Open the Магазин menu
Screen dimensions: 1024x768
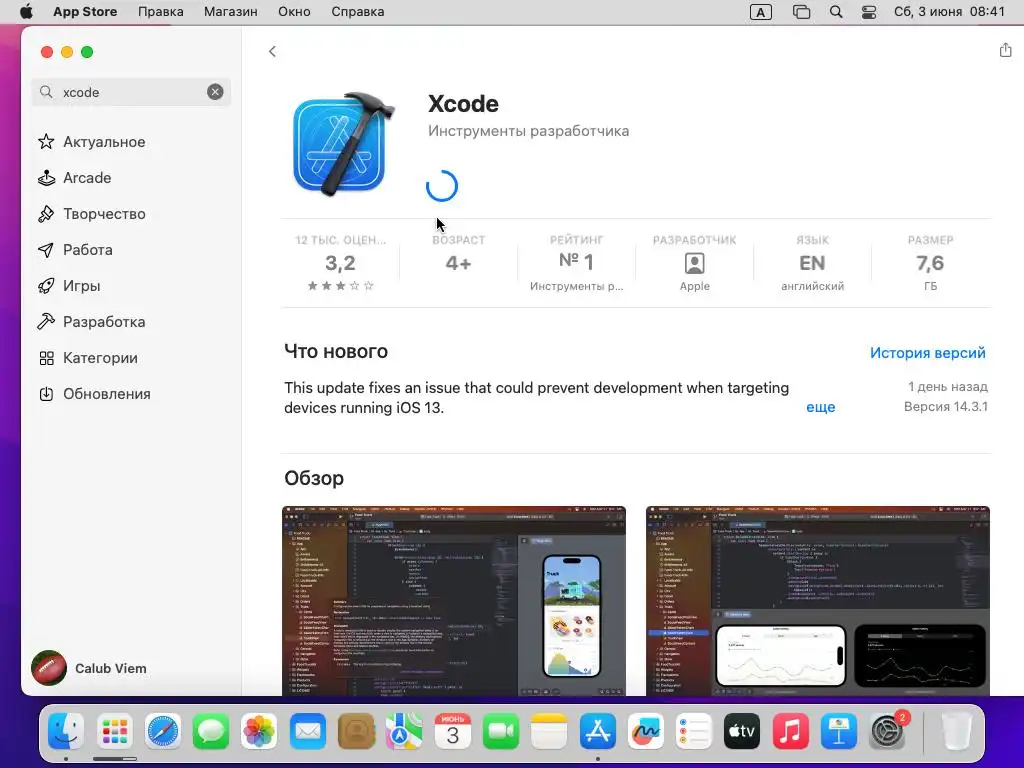coord(231,12)
